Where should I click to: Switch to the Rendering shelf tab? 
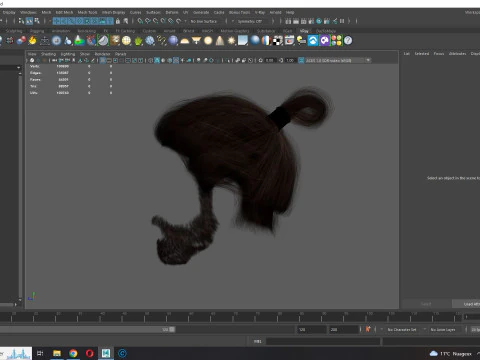(87, 31)
